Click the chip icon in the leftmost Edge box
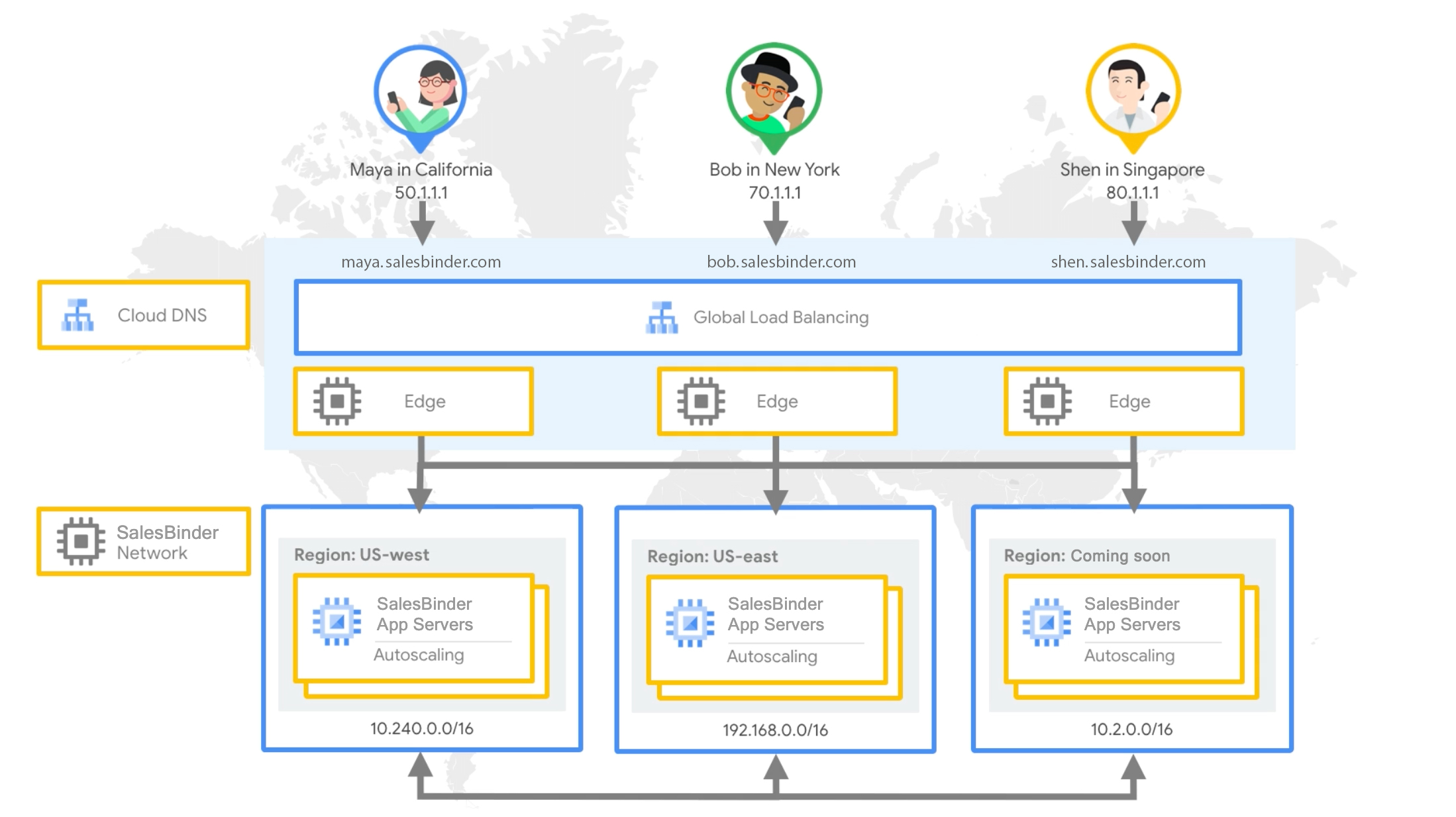Viewport: 1456px width, 817px height. click(337, 401)
